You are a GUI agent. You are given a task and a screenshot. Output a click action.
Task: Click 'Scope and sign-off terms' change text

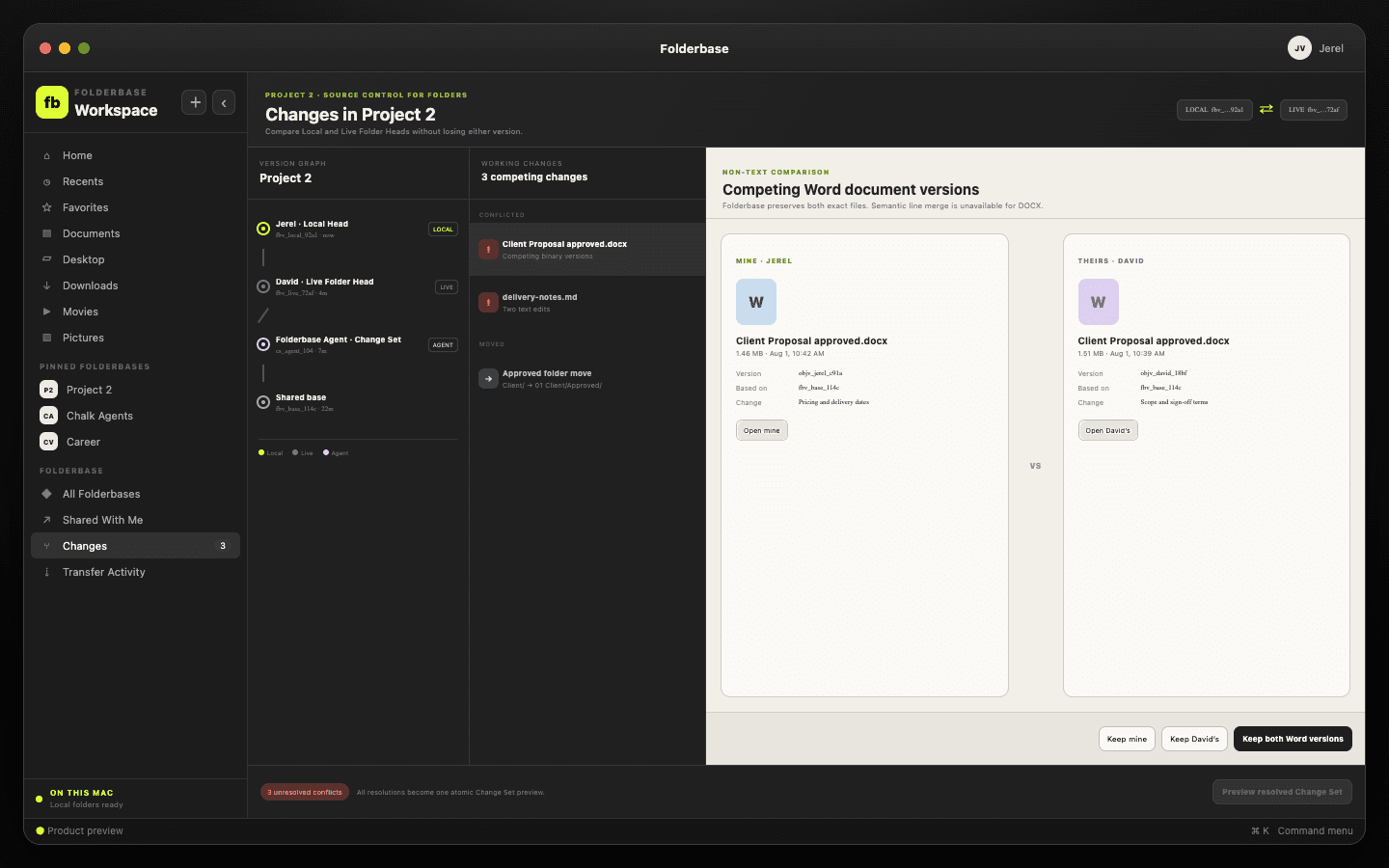[x=1174, y=402]
